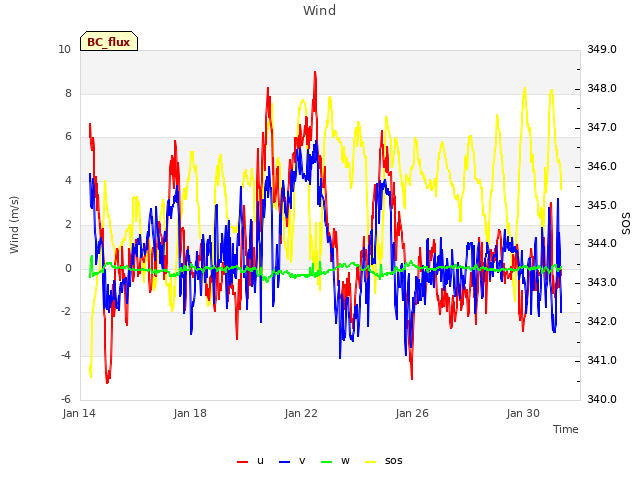The width and height of the screenshot is (640, 480).
Task: Click the 'sos' legend label
Action: [393, 461]
